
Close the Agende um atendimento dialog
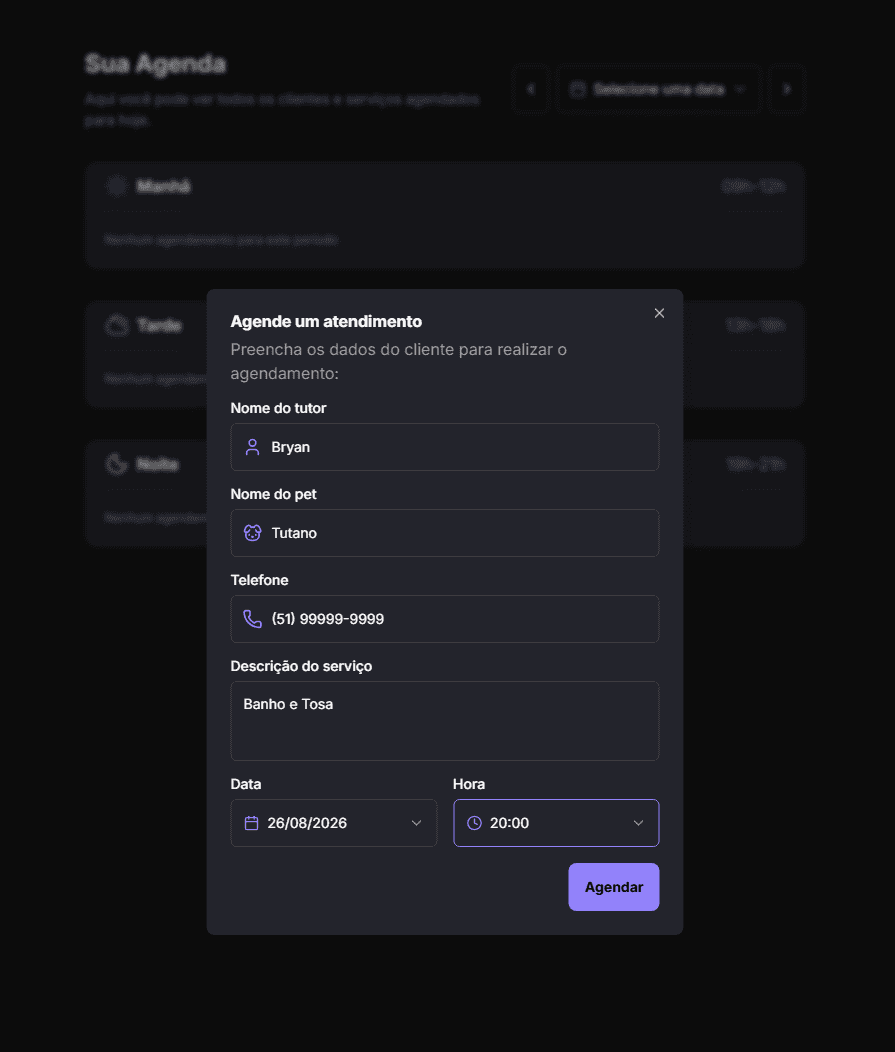[660, 313]
